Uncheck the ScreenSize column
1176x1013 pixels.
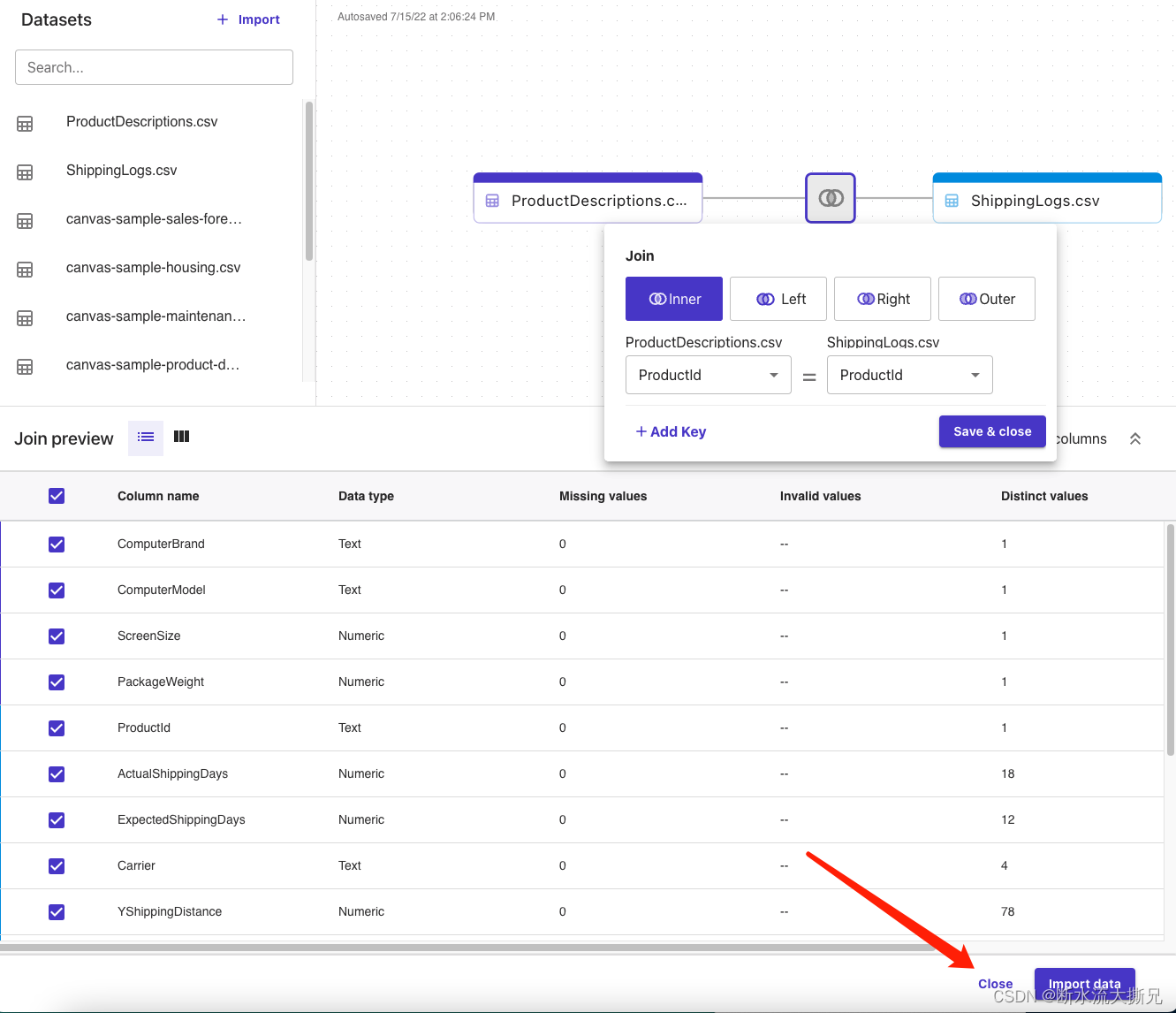57,636
